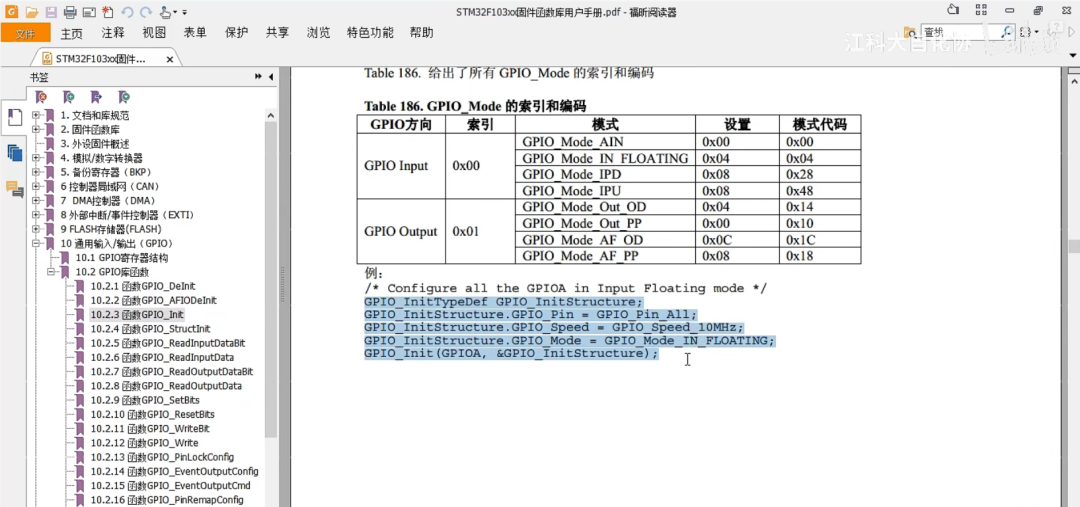Go to bookmark '10.2.4 函数GPIO_StructInit'

(x=150, y=329)
